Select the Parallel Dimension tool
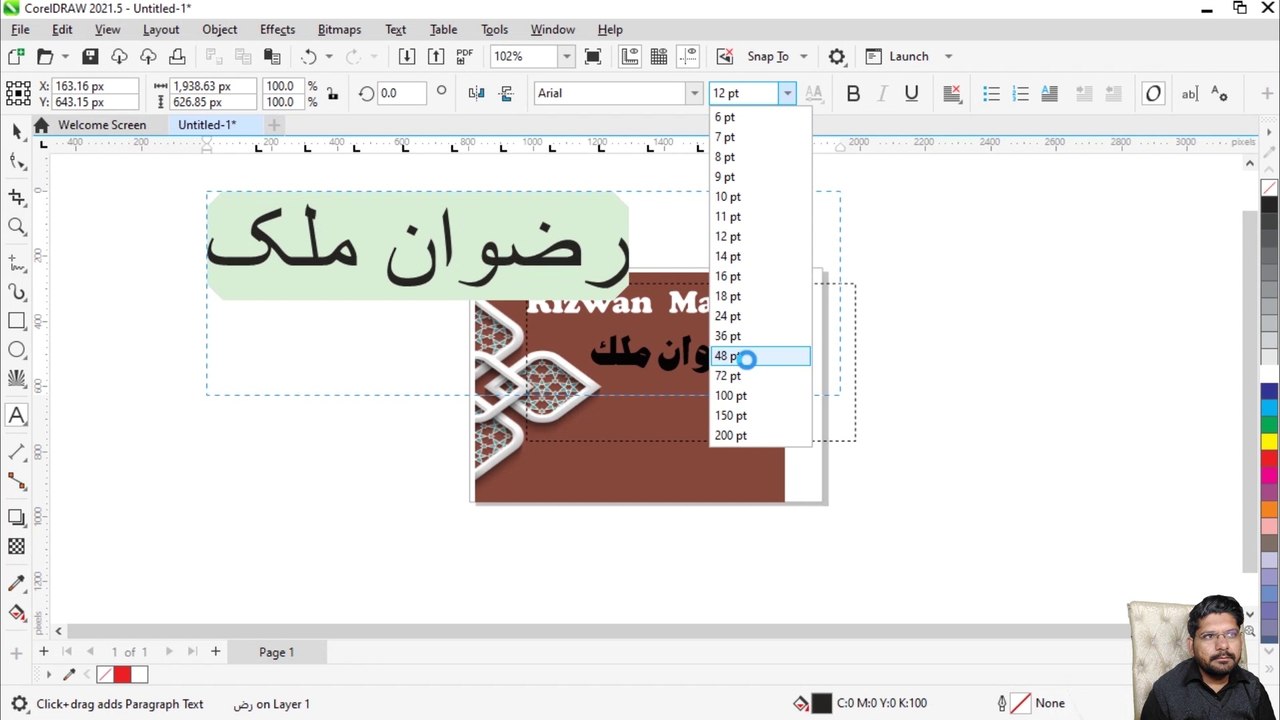Image resolution: width=1280 pixels, height=720 pixels. pos(17,452)
